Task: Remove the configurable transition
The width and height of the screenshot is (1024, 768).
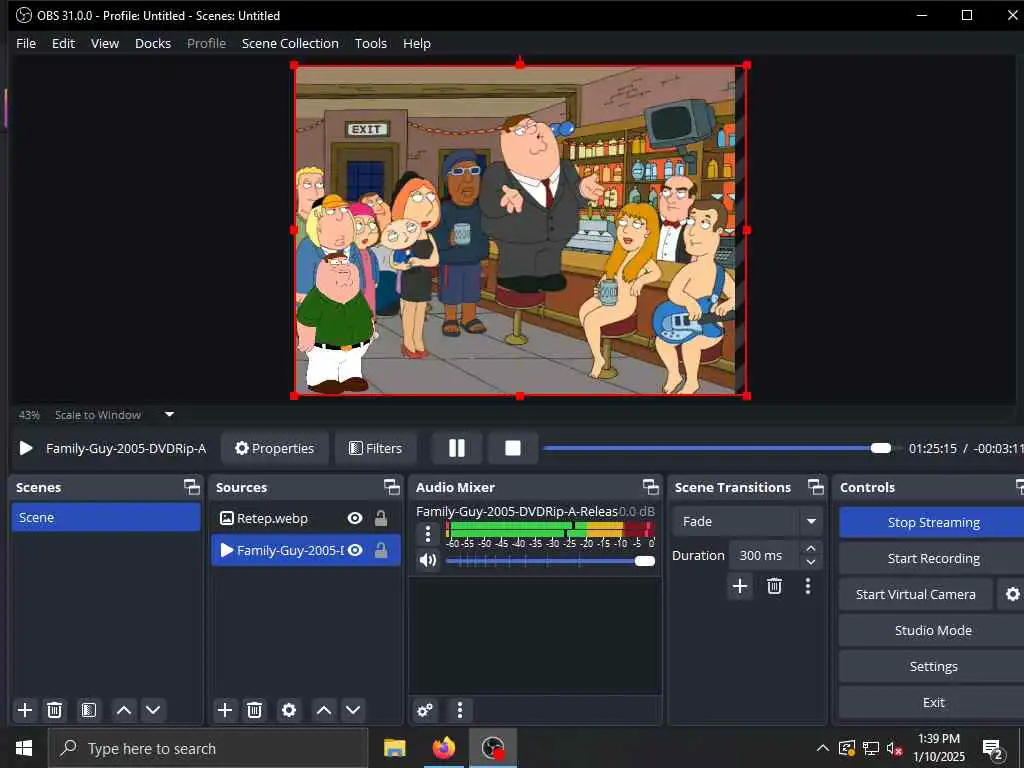Action: tap(775, 586)
